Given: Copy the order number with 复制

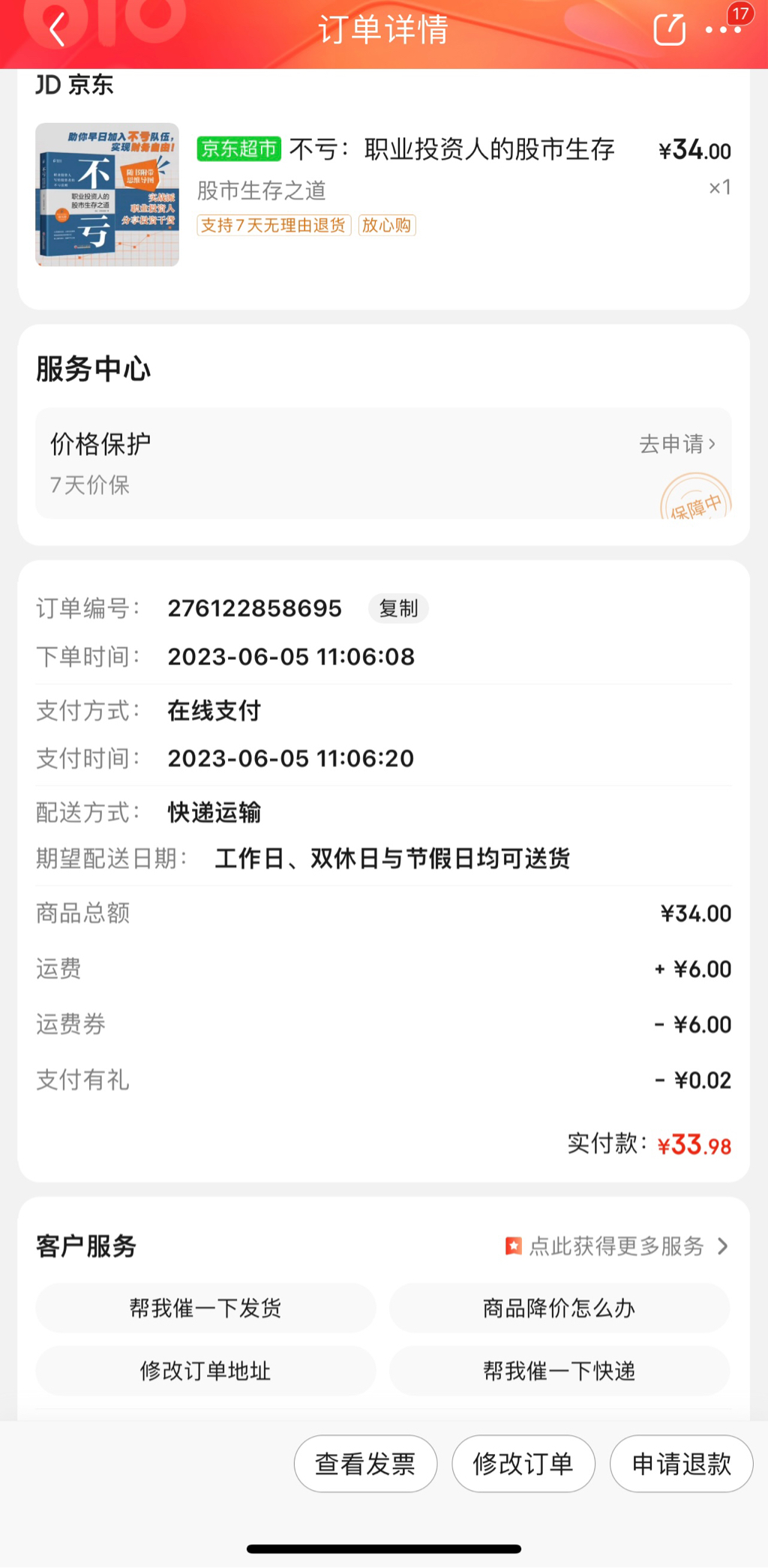Looking at the screenshot, I should coord(397,608).
